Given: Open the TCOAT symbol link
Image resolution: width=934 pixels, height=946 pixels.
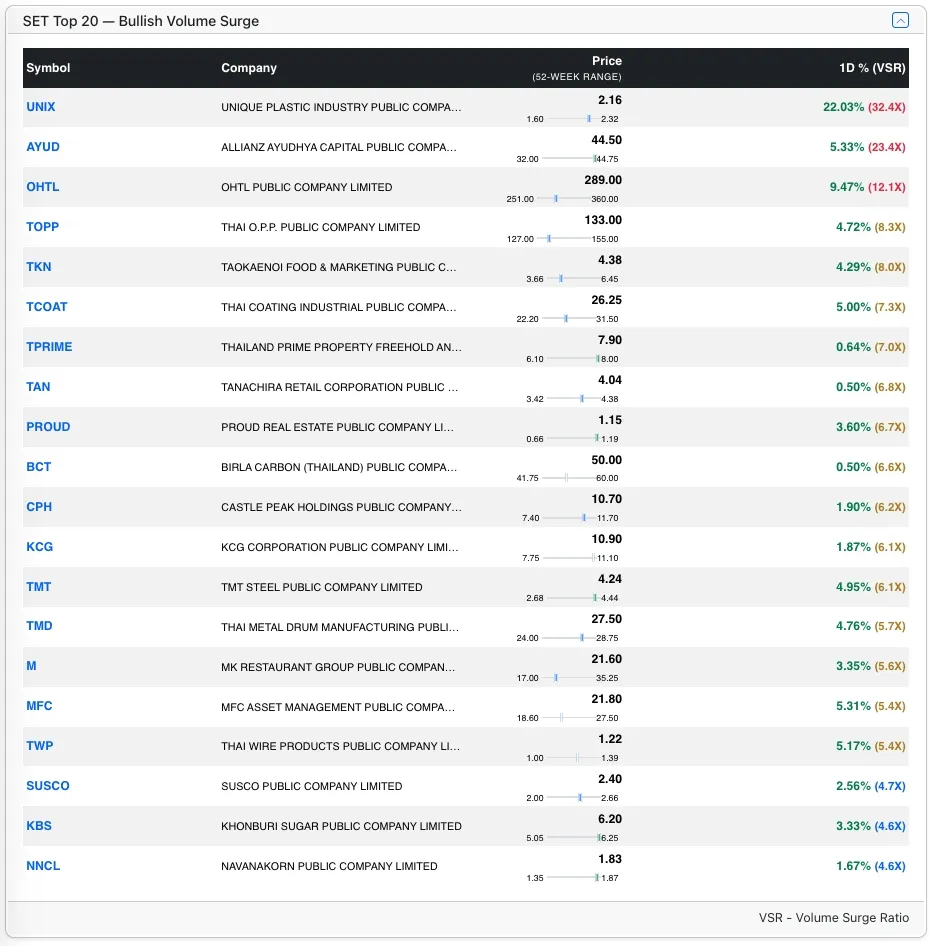Looking at the screenshot, I should [x=46, y=306].
